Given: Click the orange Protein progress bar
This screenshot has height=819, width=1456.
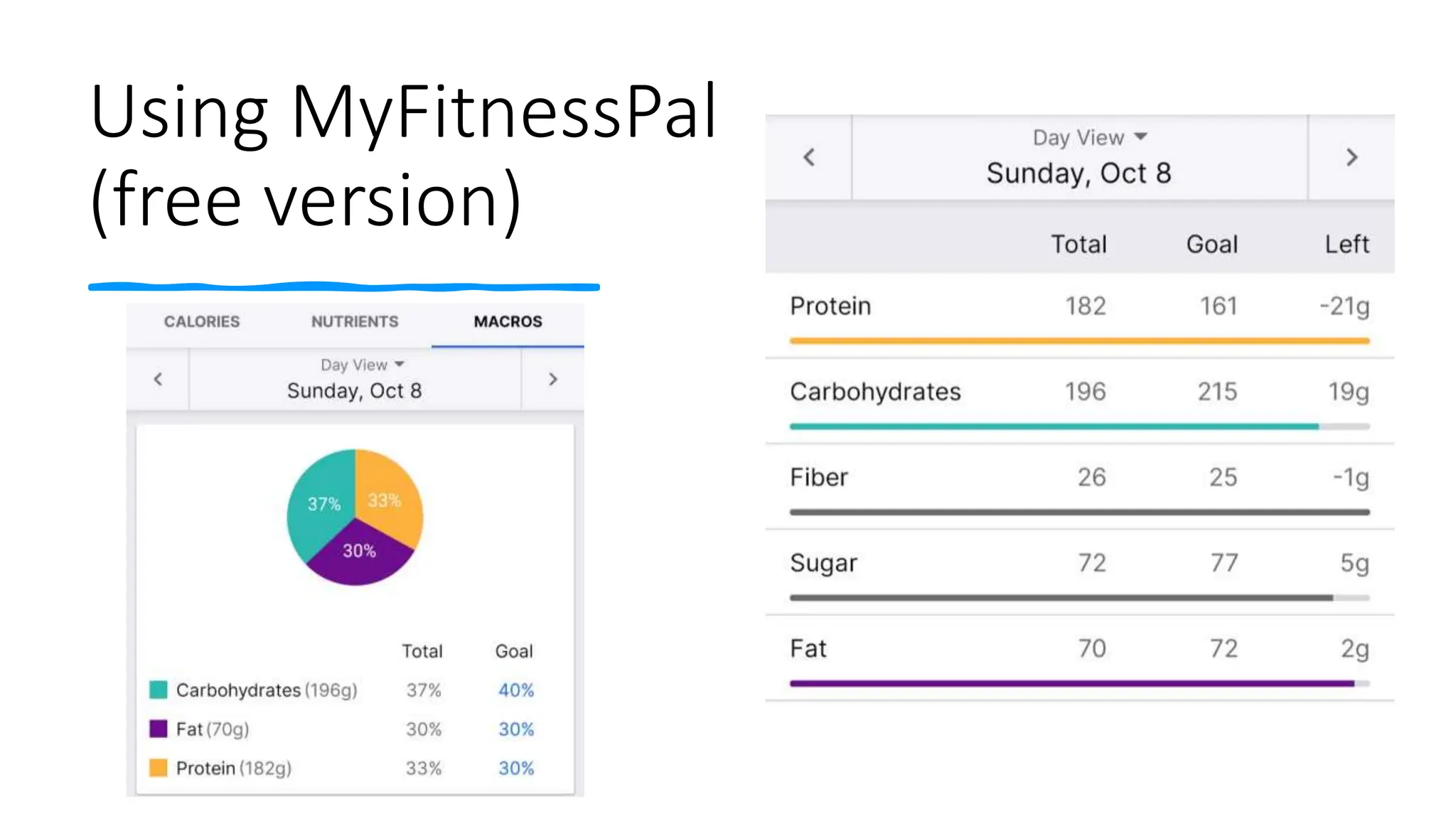Looking at the screenshot, I should (1079, 341).
